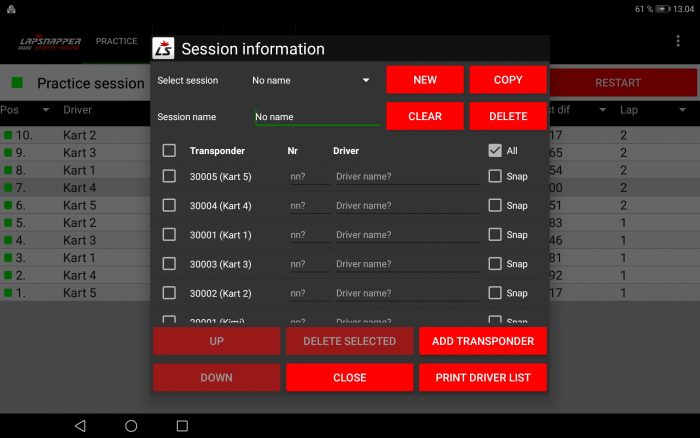This screenshot has width=700, height=438.
Task: Click DELETE SELECTED button
Action: point(350,341)
